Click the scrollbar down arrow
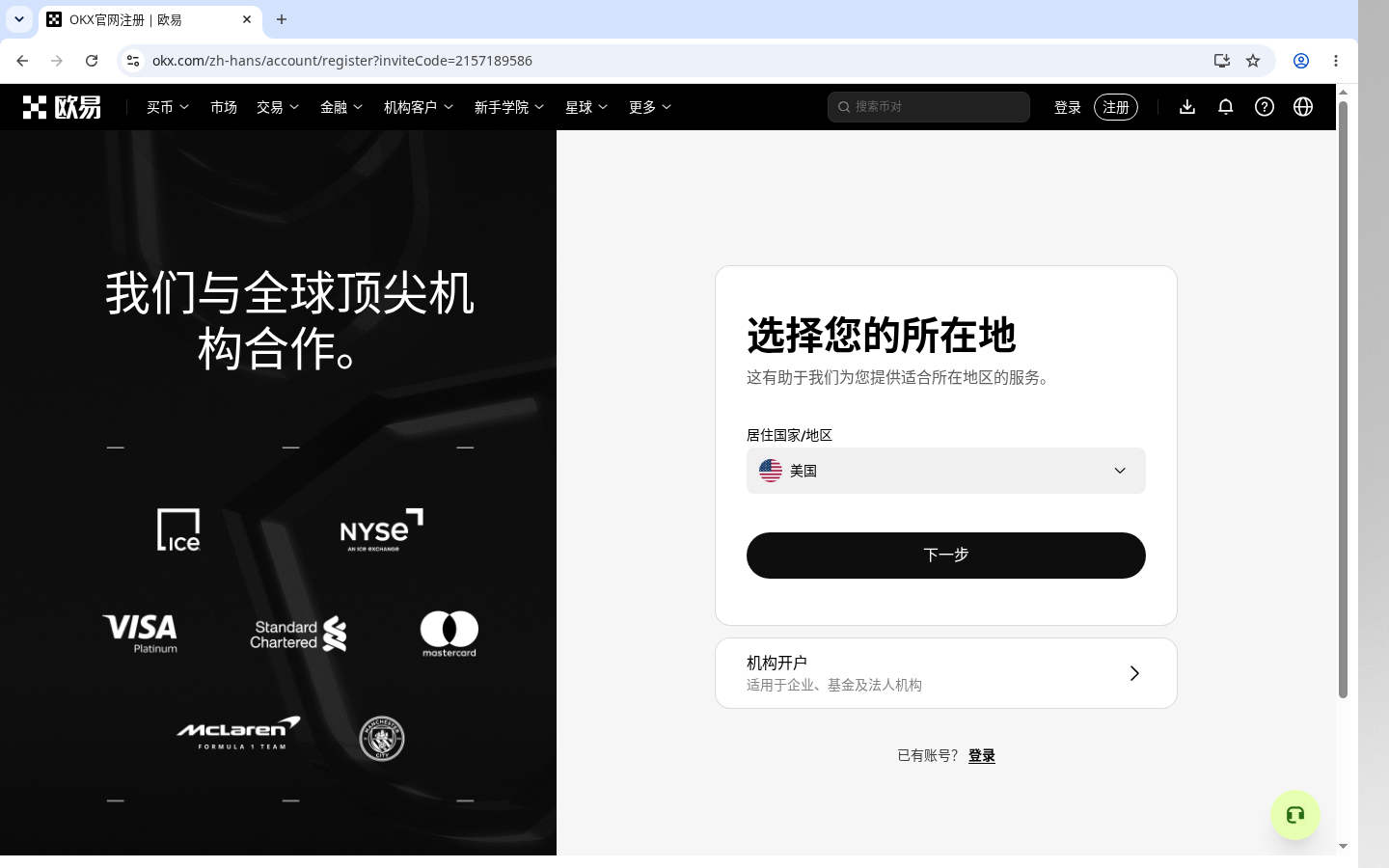The width and height of the screenshot is (1389, 868). point(1343,847)
